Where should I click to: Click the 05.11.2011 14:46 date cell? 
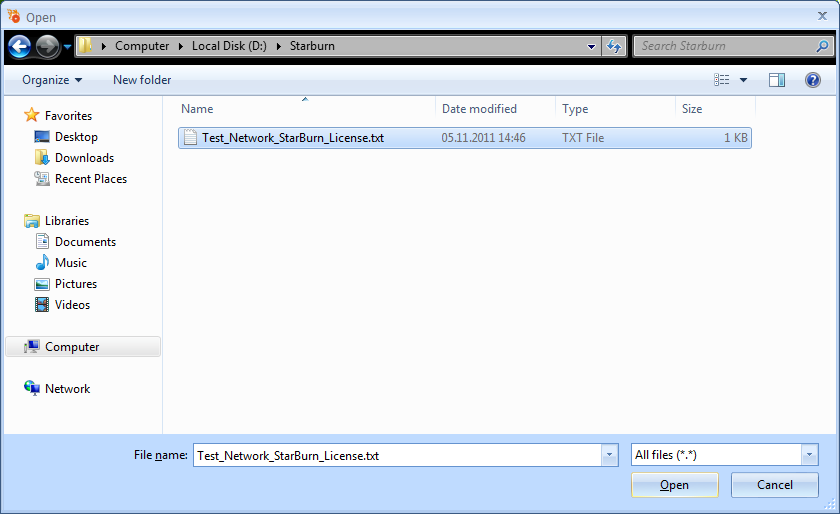coord(483,138)
